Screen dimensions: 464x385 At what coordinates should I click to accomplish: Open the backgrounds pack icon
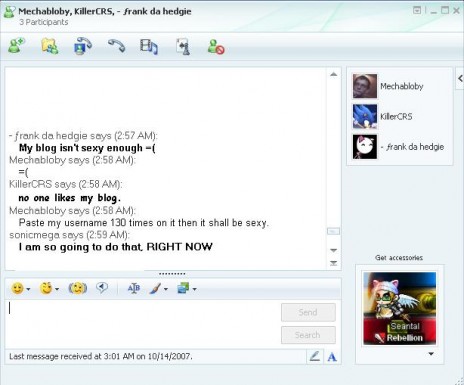[183, 288]
